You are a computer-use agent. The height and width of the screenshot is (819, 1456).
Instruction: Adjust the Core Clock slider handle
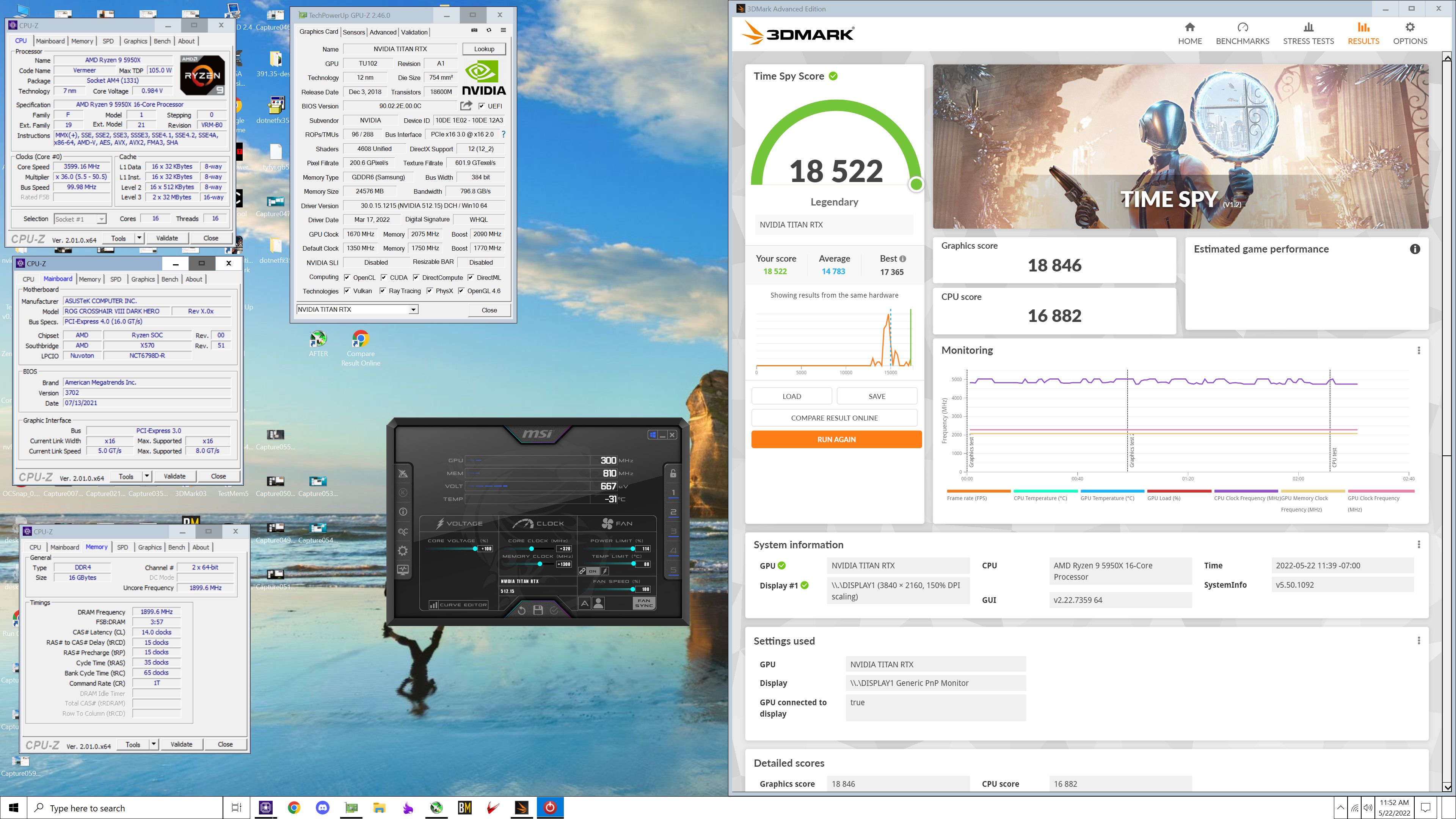tap(531, 549)
